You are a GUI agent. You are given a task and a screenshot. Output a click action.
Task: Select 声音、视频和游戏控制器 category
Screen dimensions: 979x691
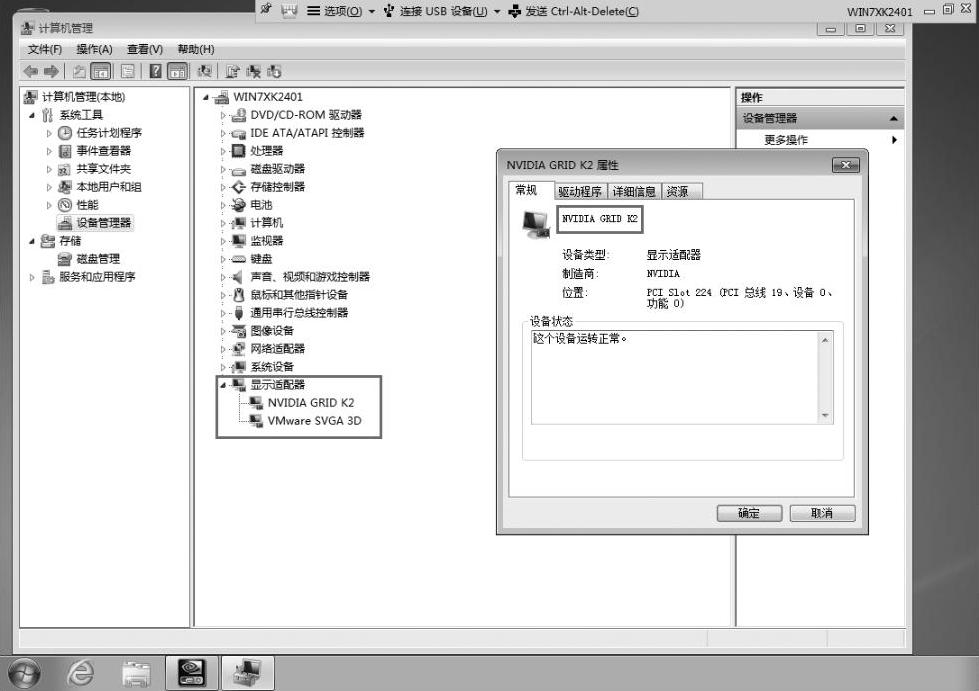click(310, 277)
